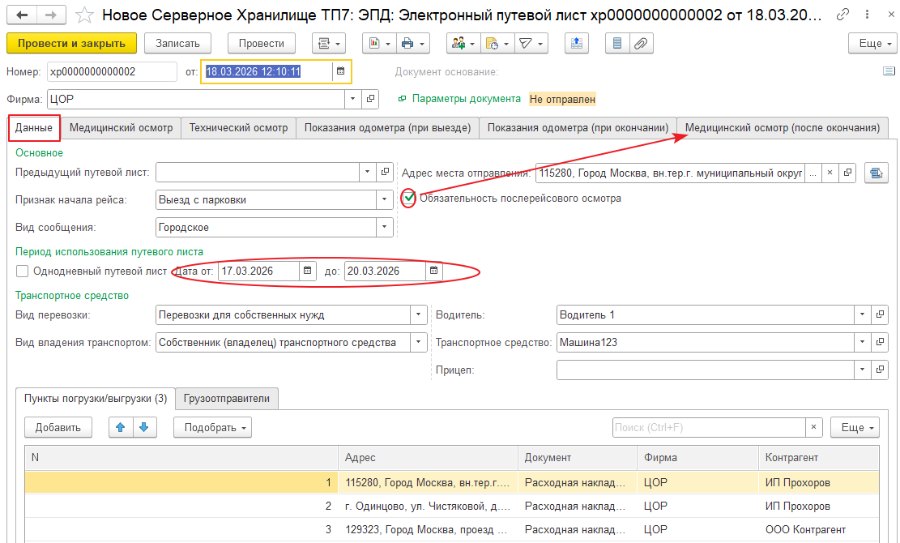Open calendar for the до date field
The image size is (900, 543).
click(433, 270)
